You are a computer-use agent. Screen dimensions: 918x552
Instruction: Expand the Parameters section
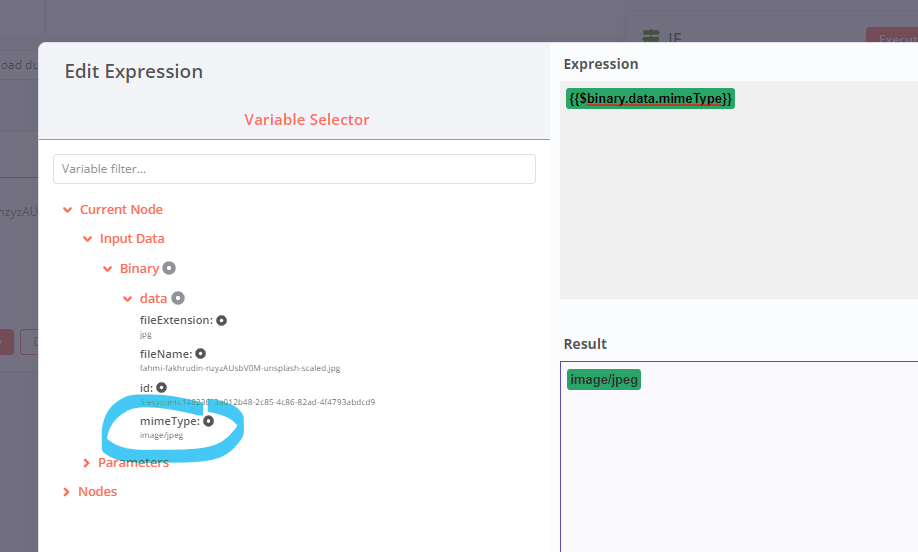(88, 463)
